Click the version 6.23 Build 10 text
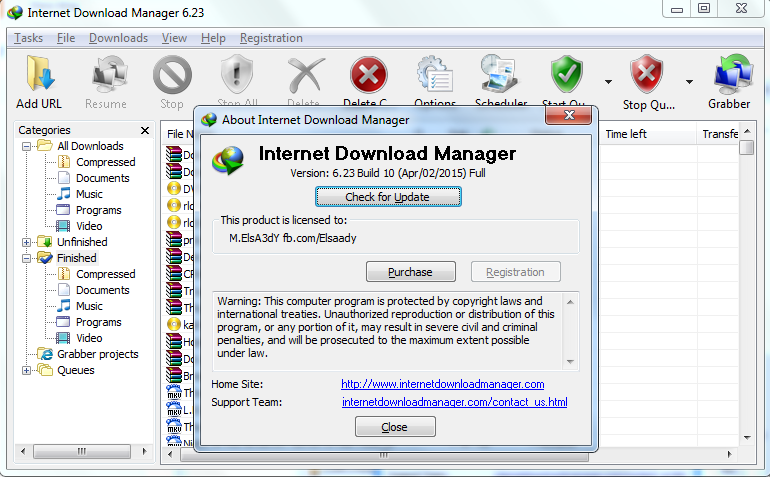 pos(388,173)
